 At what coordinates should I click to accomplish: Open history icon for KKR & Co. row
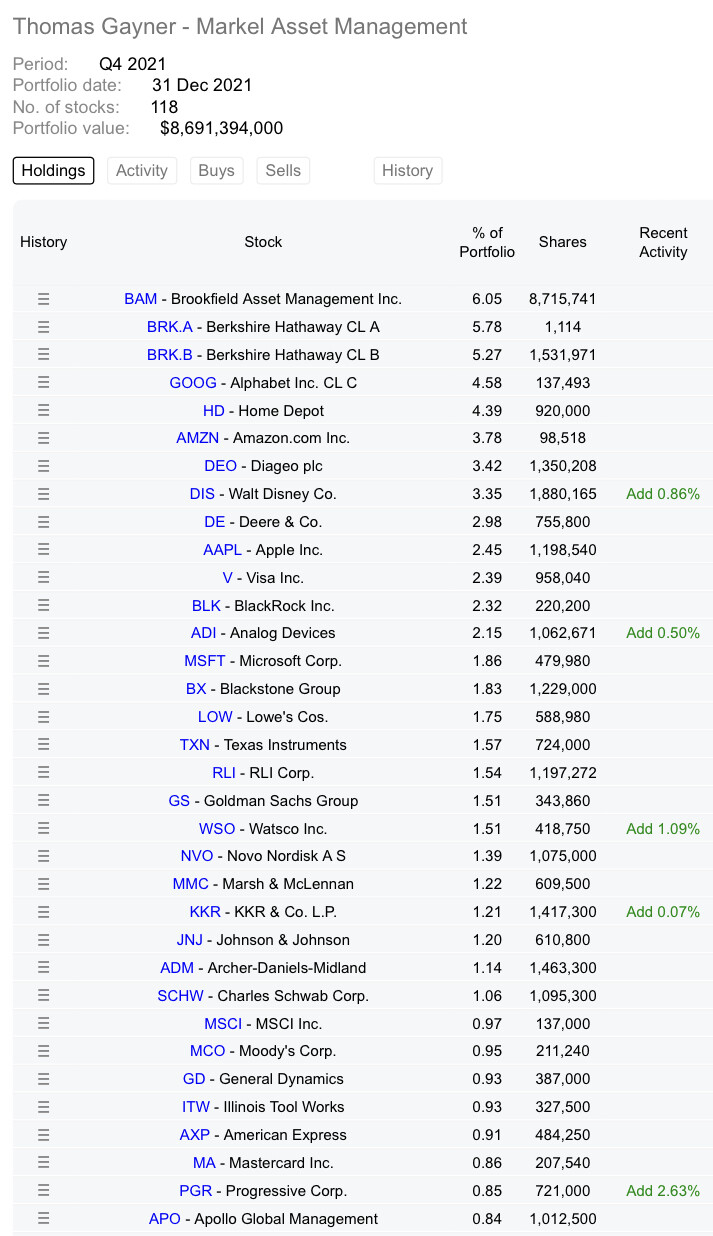click(x=43, y=912)
